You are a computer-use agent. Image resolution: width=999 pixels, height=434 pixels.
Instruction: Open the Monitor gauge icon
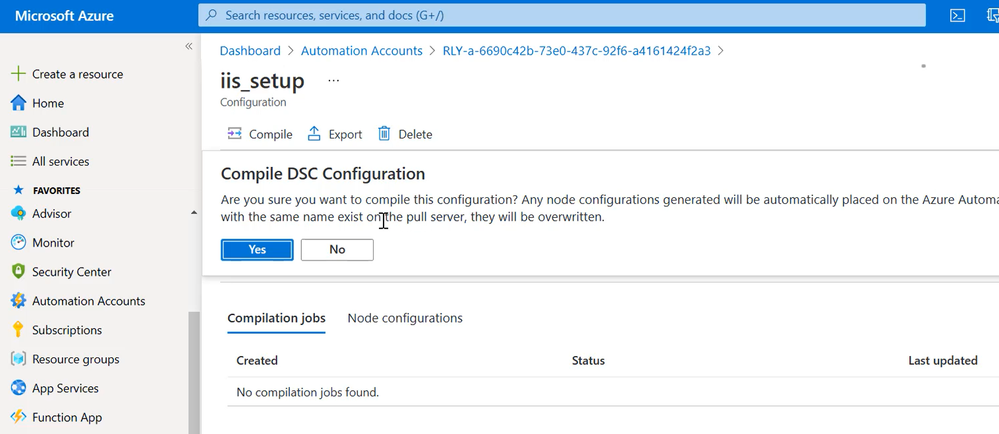(x=18, y=243)
